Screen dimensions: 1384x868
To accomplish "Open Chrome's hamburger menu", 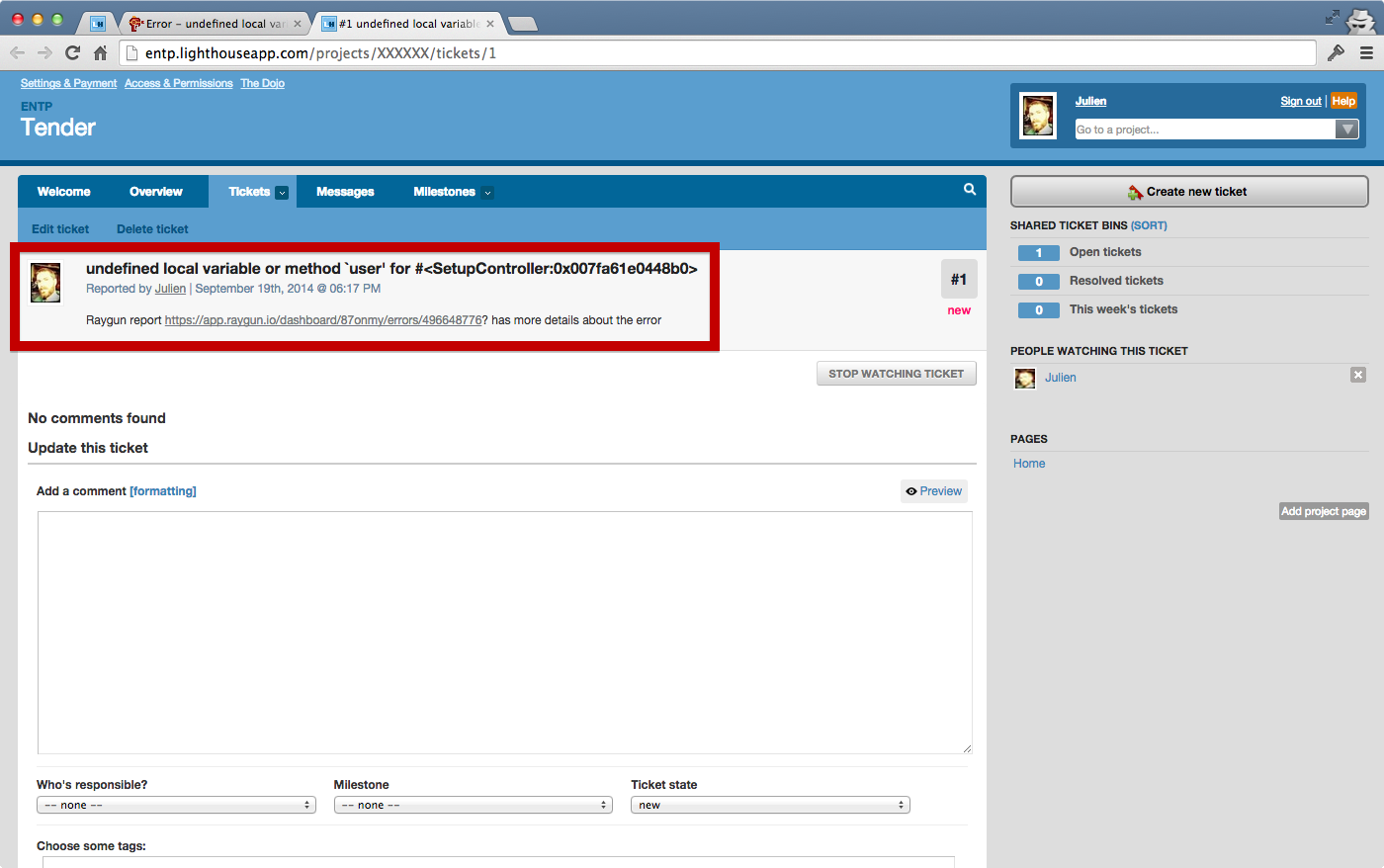I will click(1366, 53).
